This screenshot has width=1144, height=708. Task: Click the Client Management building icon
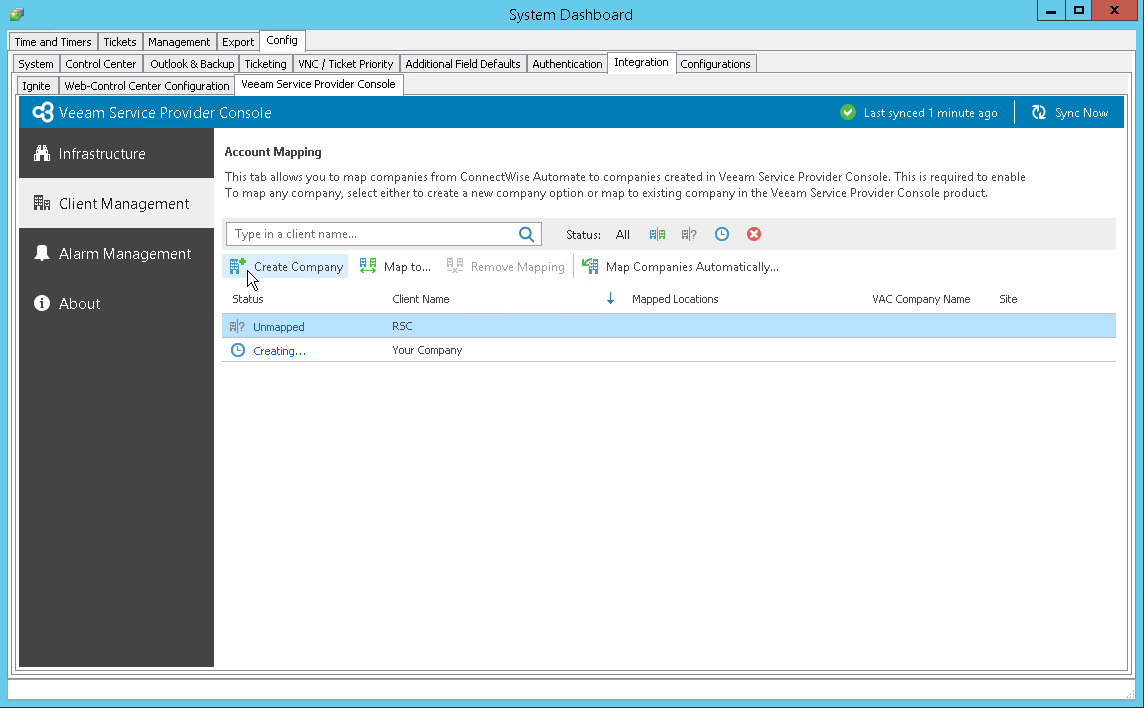pyautogui.click(x=42, y=203)
